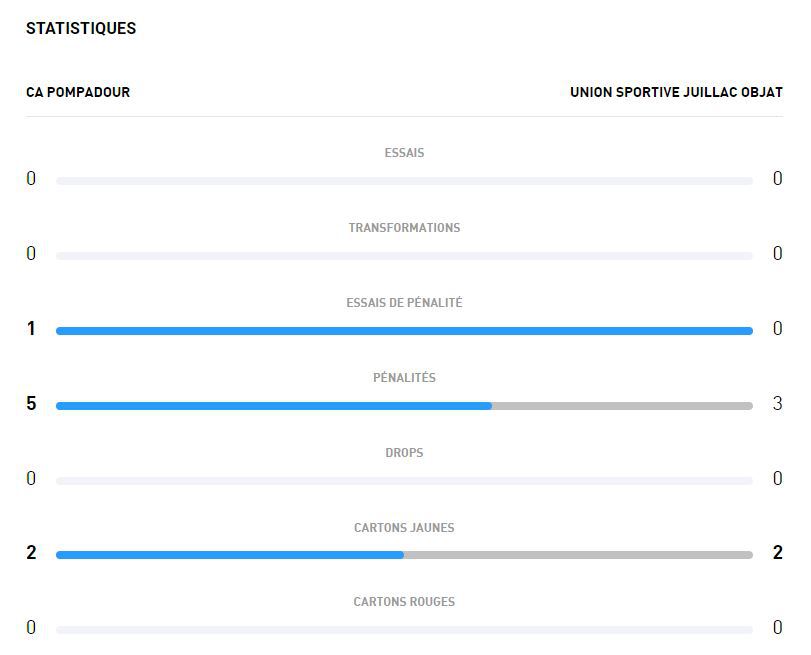Click the blue portion of Pénalités bar
The image size is (811, 655).
click(273, 406)
